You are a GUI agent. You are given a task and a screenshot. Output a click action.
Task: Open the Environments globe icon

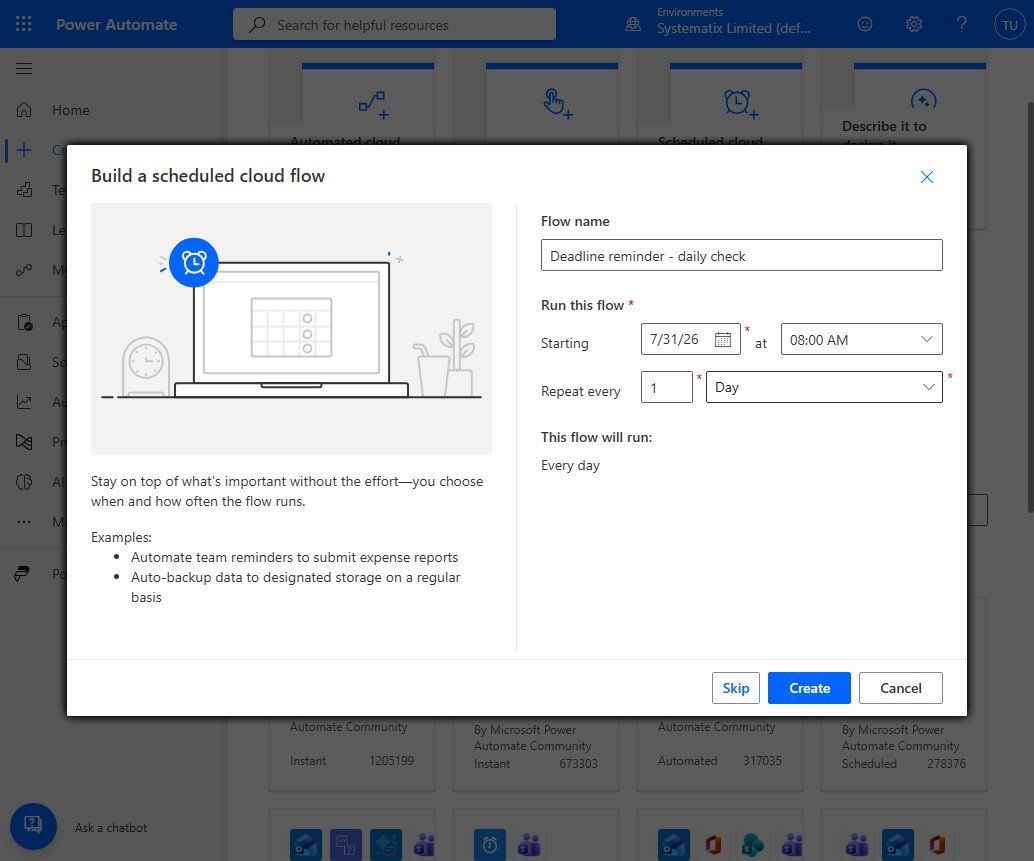tap(632, 24)
